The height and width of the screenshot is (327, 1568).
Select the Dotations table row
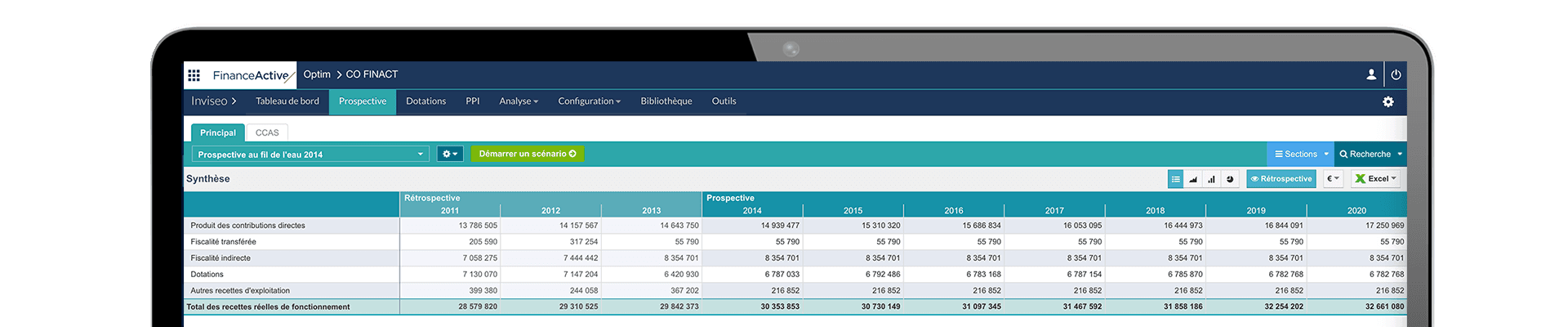point(207,275)
